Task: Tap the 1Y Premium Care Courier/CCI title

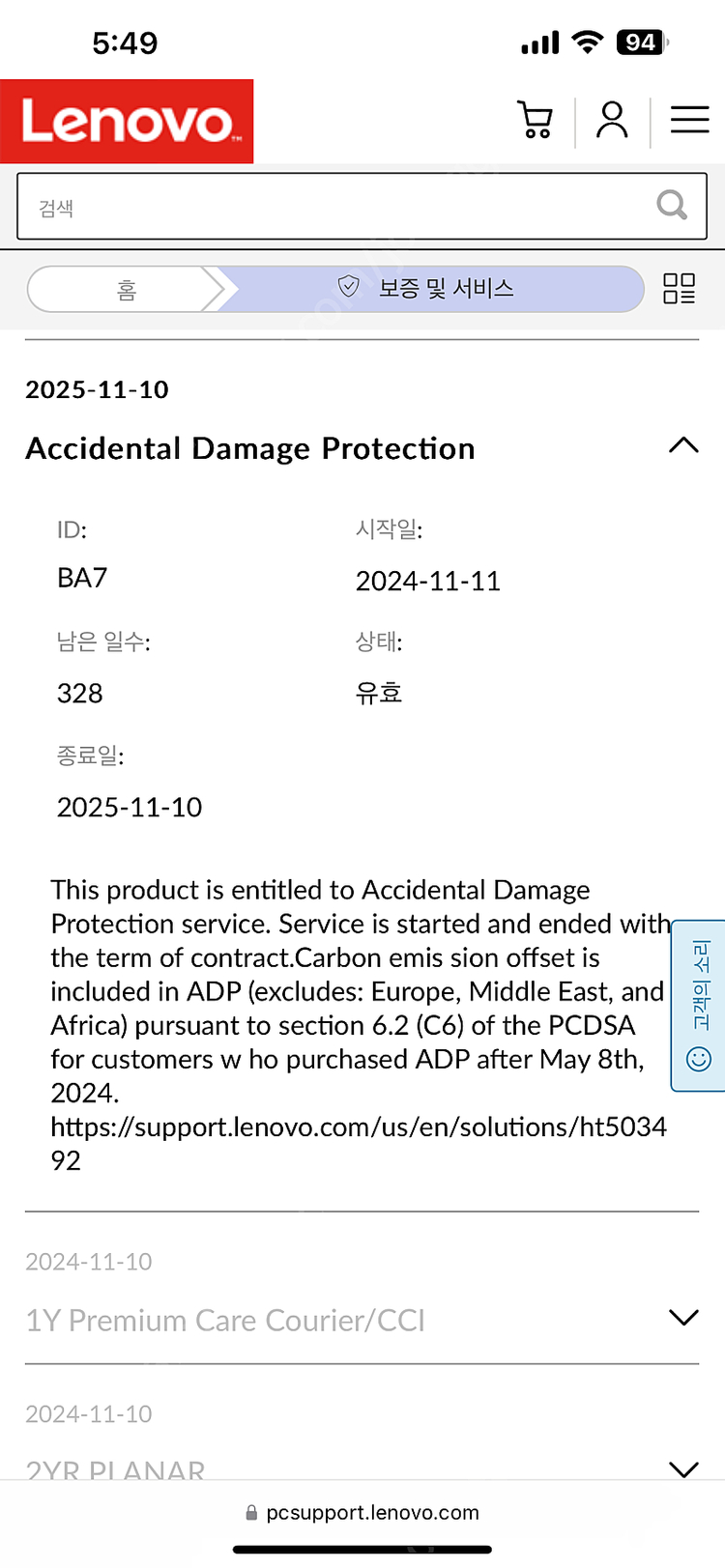Action: coord(225,1320)
